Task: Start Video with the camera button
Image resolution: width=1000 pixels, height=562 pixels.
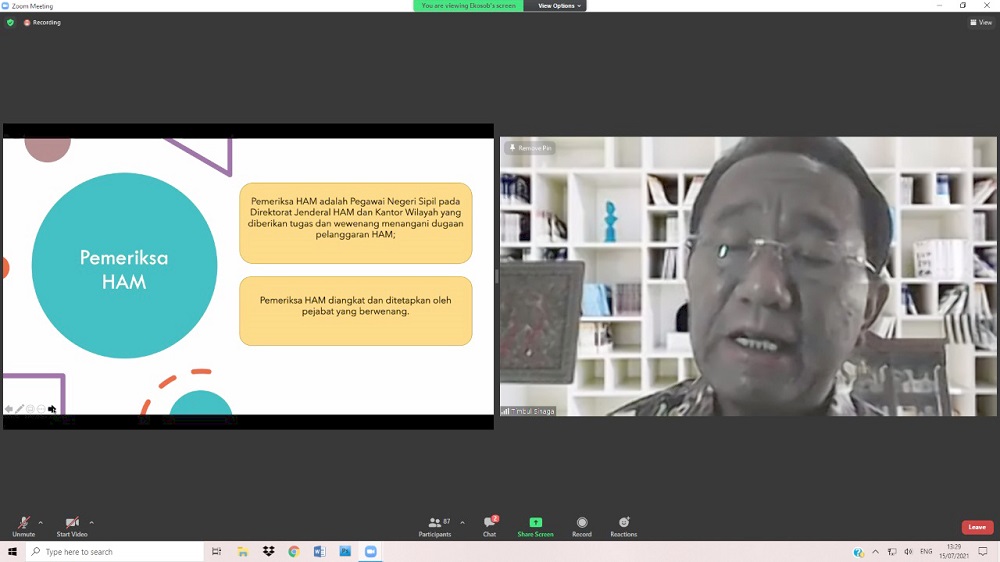Action: tap(72, 523)
